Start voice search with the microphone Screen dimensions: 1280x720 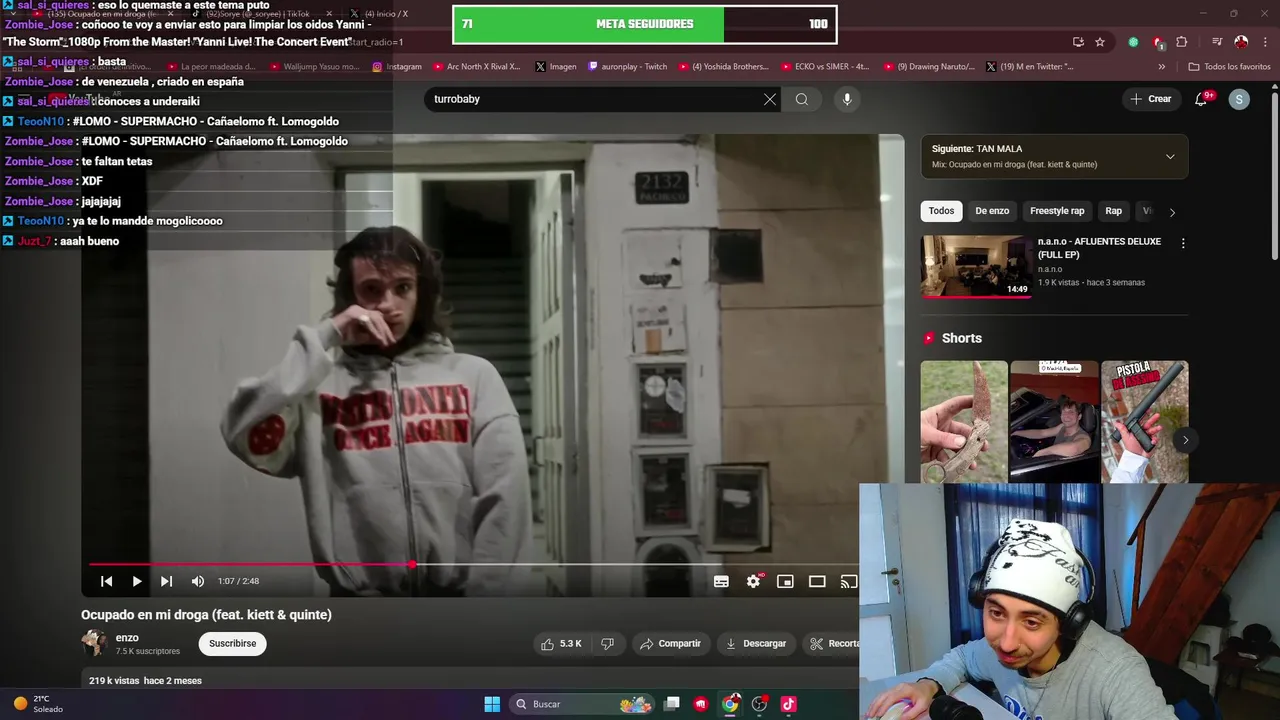(x=847, y=99)
